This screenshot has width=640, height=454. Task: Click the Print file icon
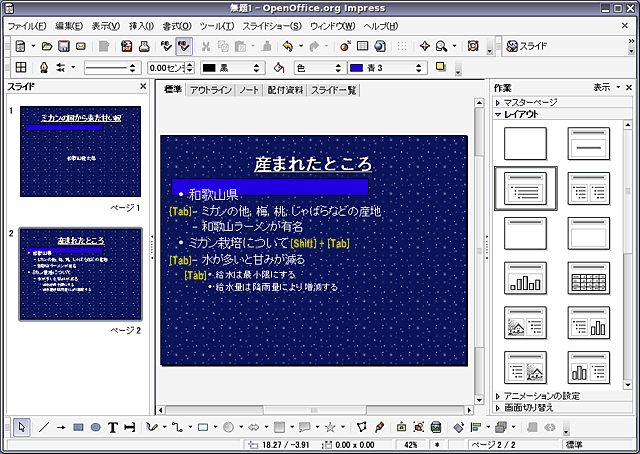[144, 46]
